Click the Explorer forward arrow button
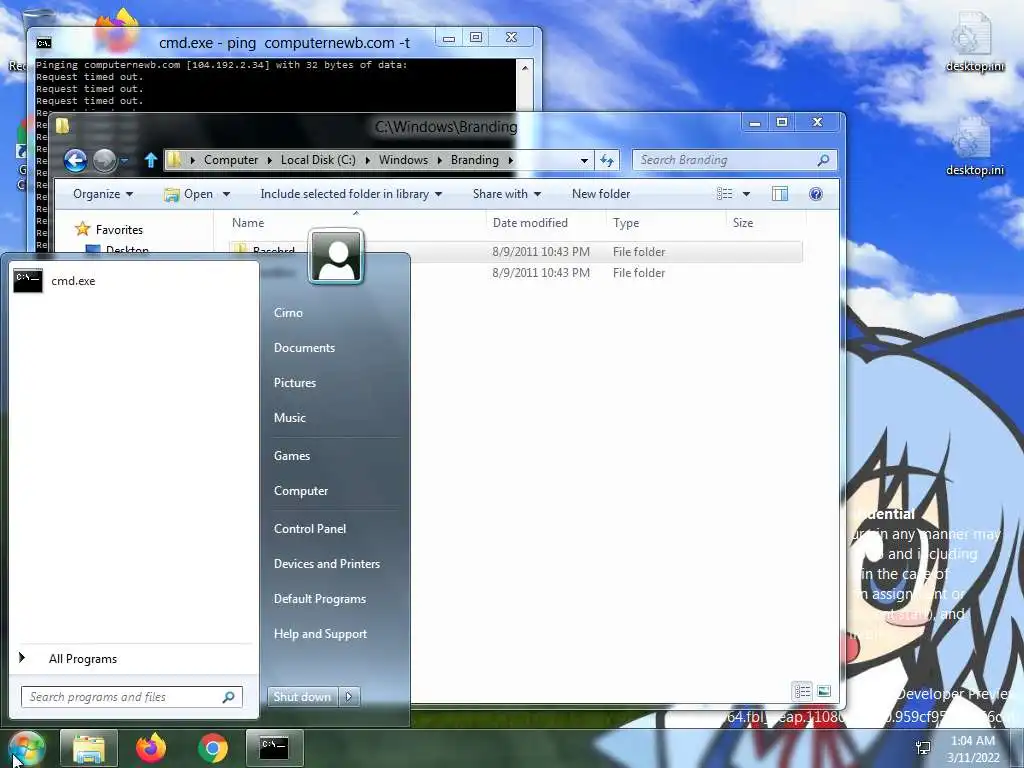The width and height of the screenshot is (1024, 768). 104,160
